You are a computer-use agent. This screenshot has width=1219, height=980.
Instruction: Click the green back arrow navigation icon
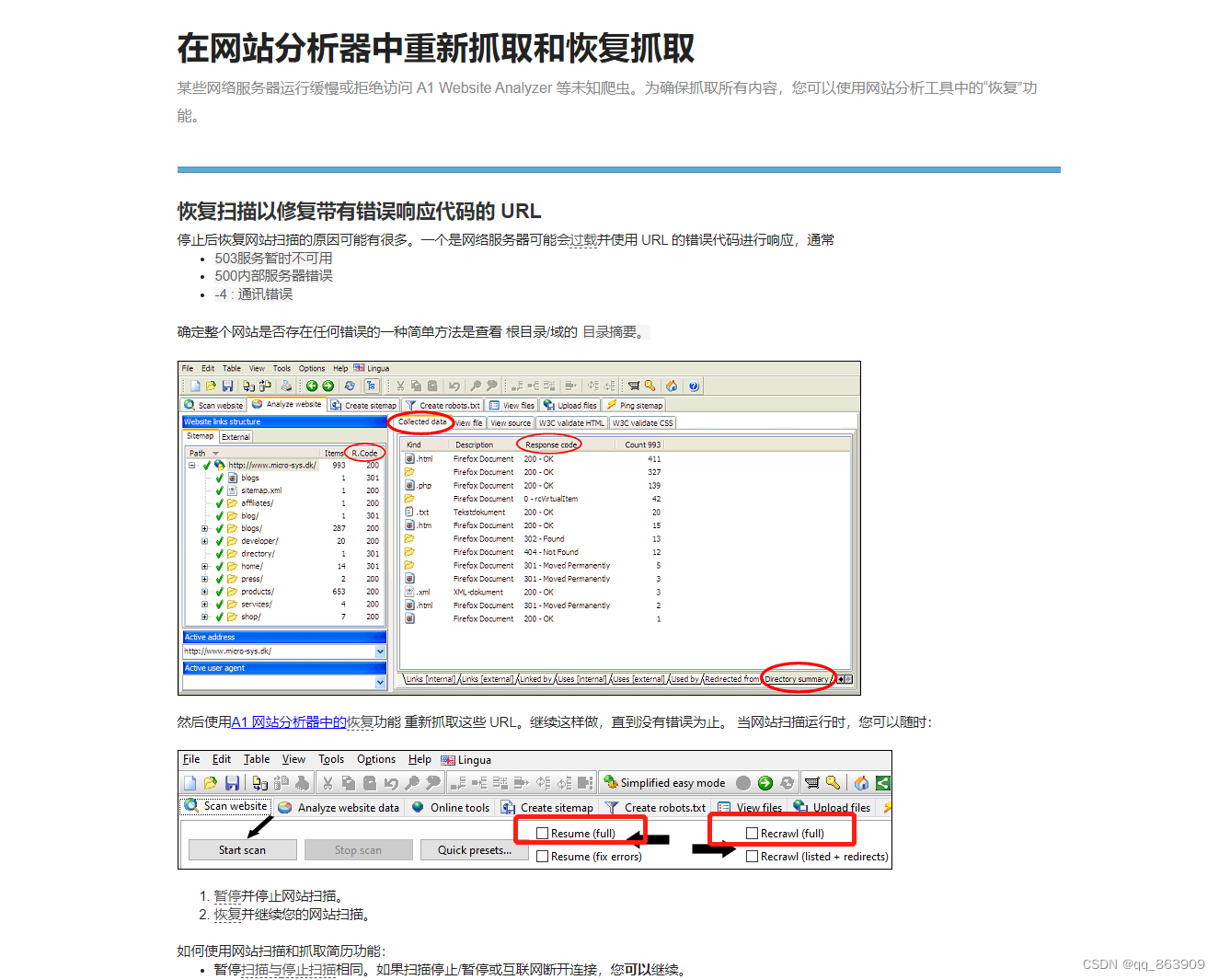click(x=314, y=386)
